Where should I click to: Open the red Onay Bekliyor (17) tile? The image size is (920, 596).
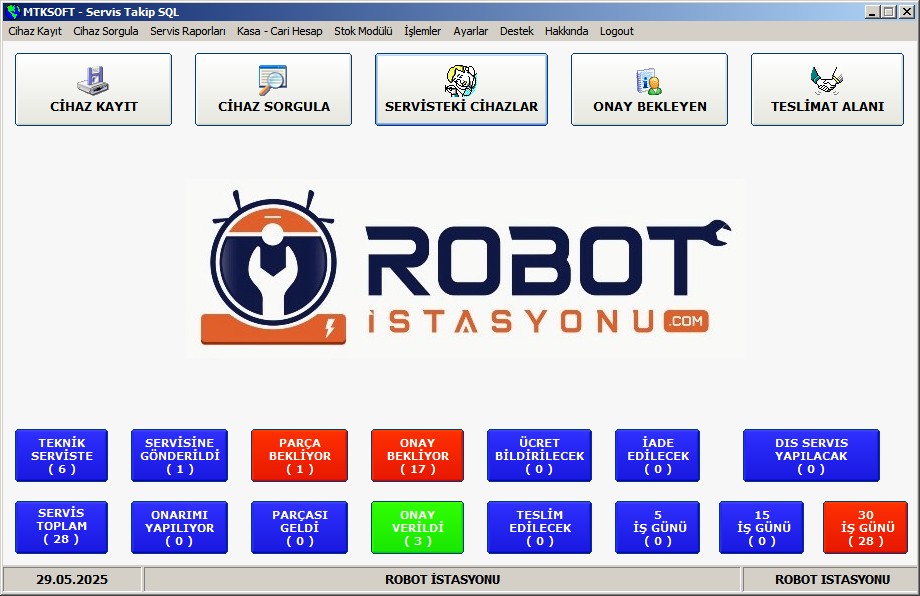[417, 456]
